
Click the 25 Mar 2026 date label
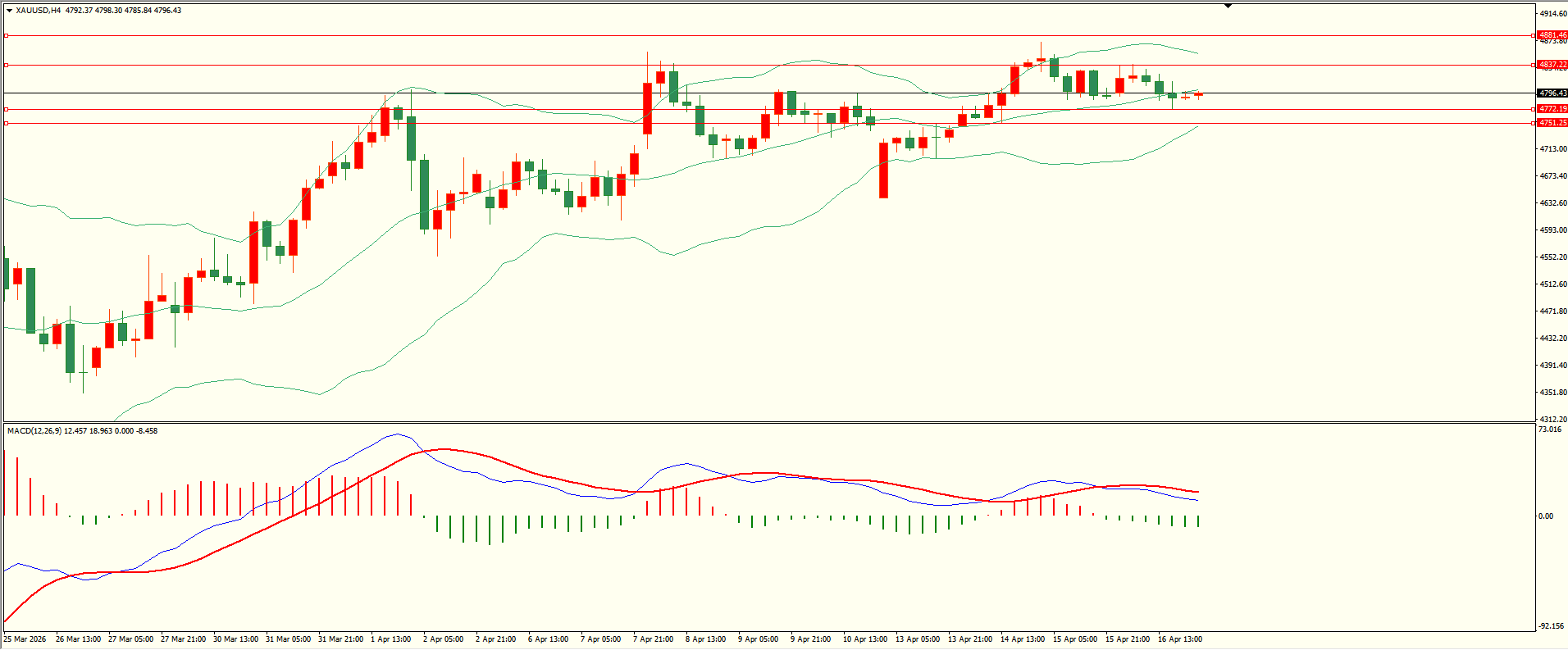(x=25, y=639)
